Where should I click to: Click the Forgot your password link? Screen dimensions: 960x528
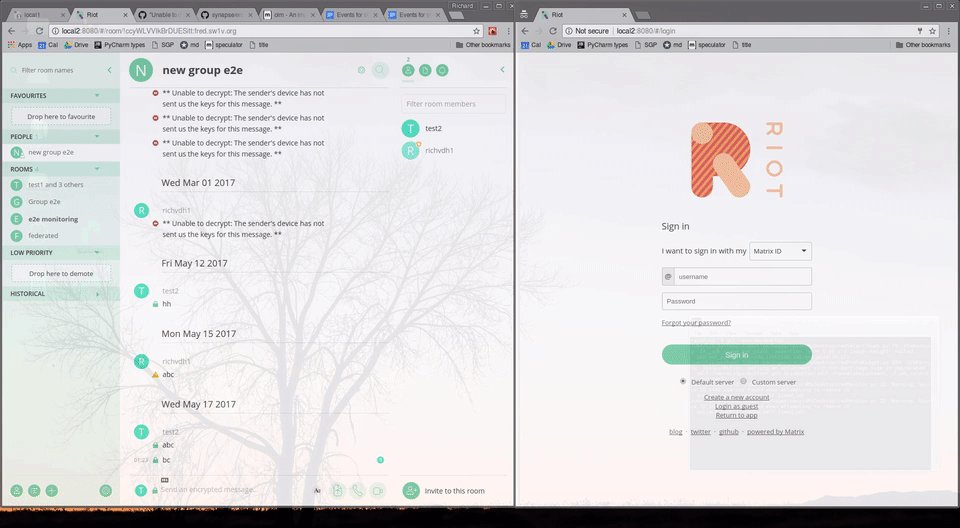696,323
